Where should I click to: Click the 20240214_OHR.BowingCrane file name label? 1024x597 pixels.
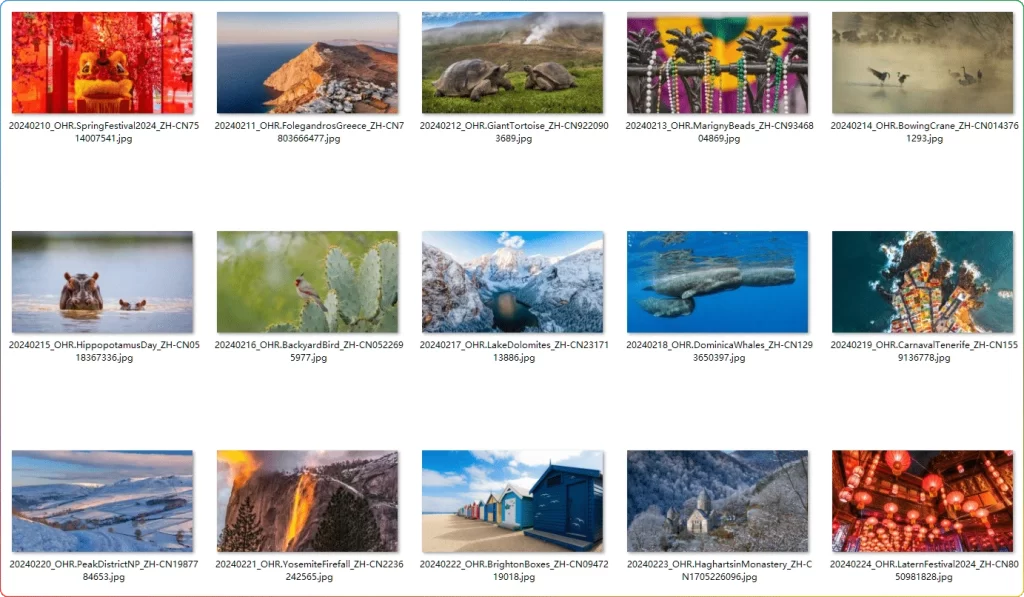point(924,132)
